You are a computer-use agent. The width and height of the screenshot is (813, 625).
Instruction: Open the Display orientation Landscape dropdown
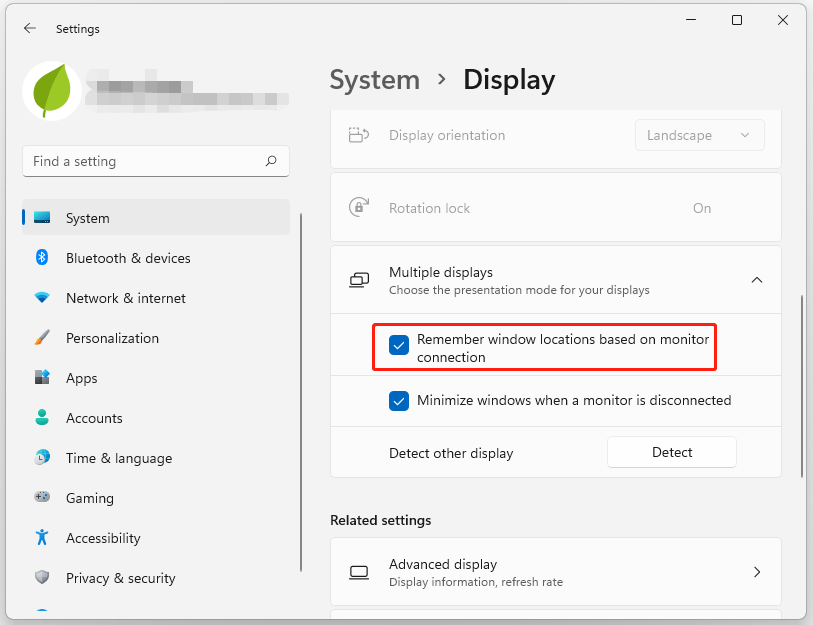[699, 135]
